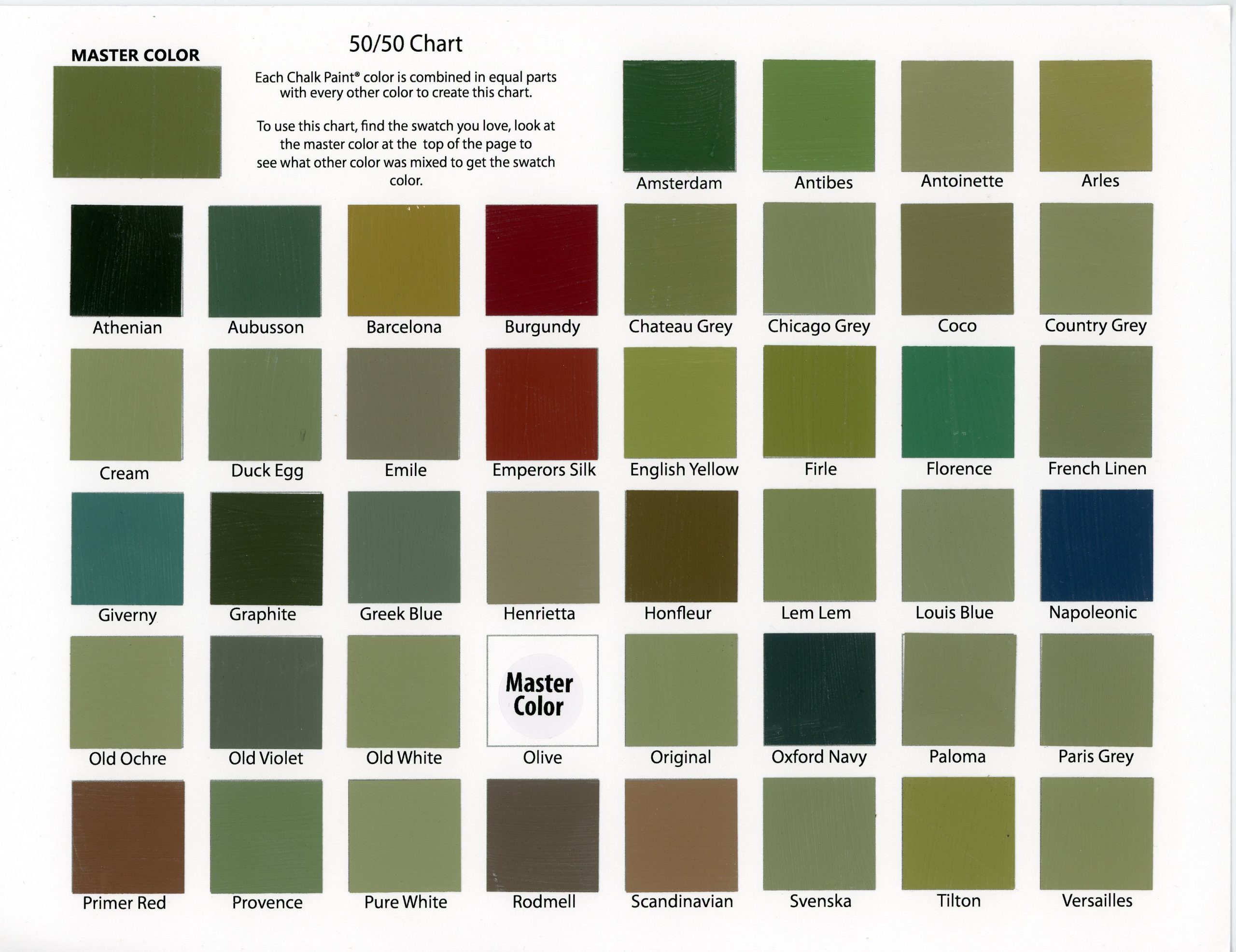The height and width of the screenshot is (952, 1236).
Task: Click the Lem Lem swatch
Action: pos(819,545)
